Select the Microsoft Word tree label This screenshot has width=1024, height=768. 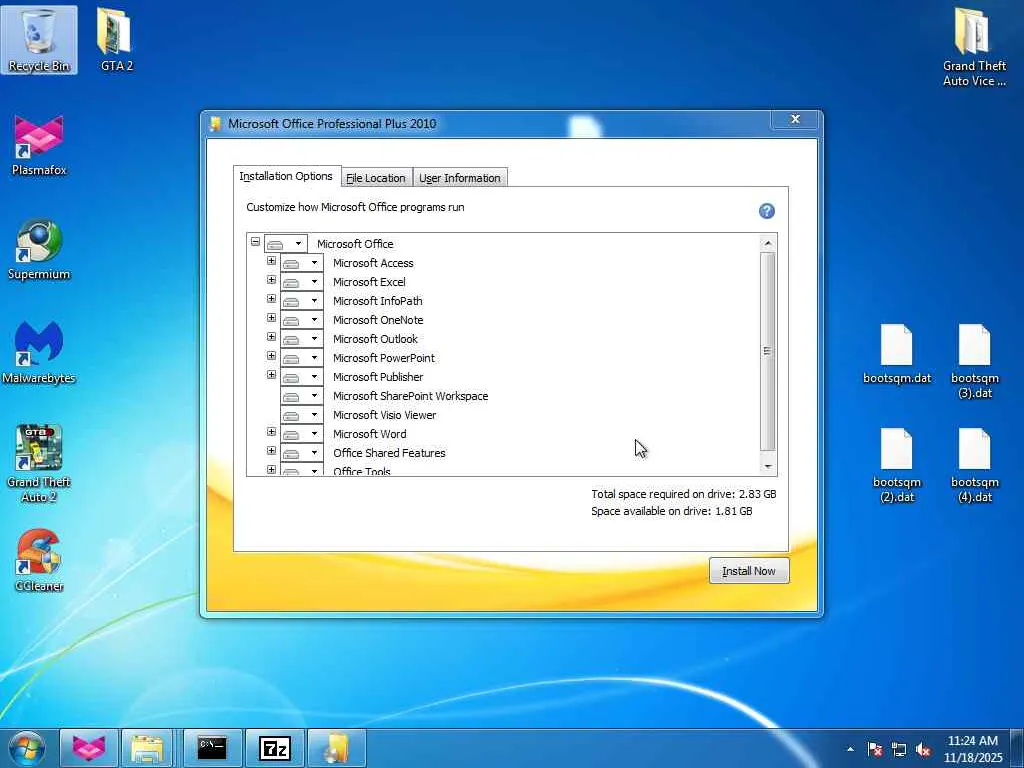[x=370, y=434]
